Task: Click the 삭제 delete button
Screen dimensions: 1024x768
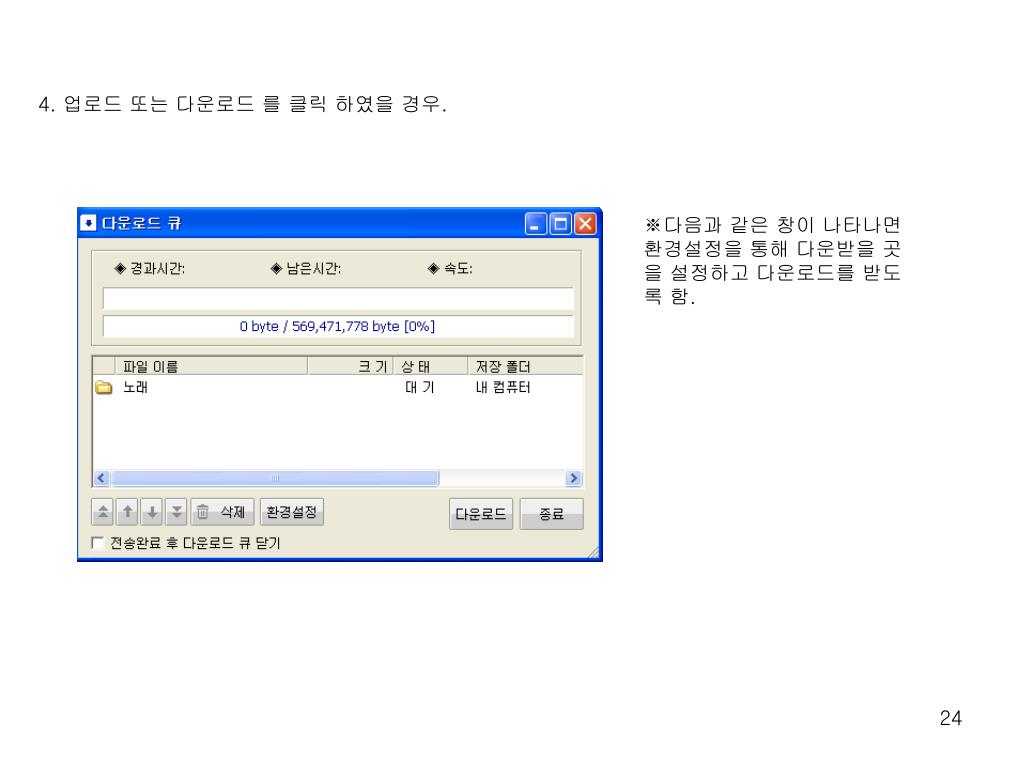Action: point(222,512)
